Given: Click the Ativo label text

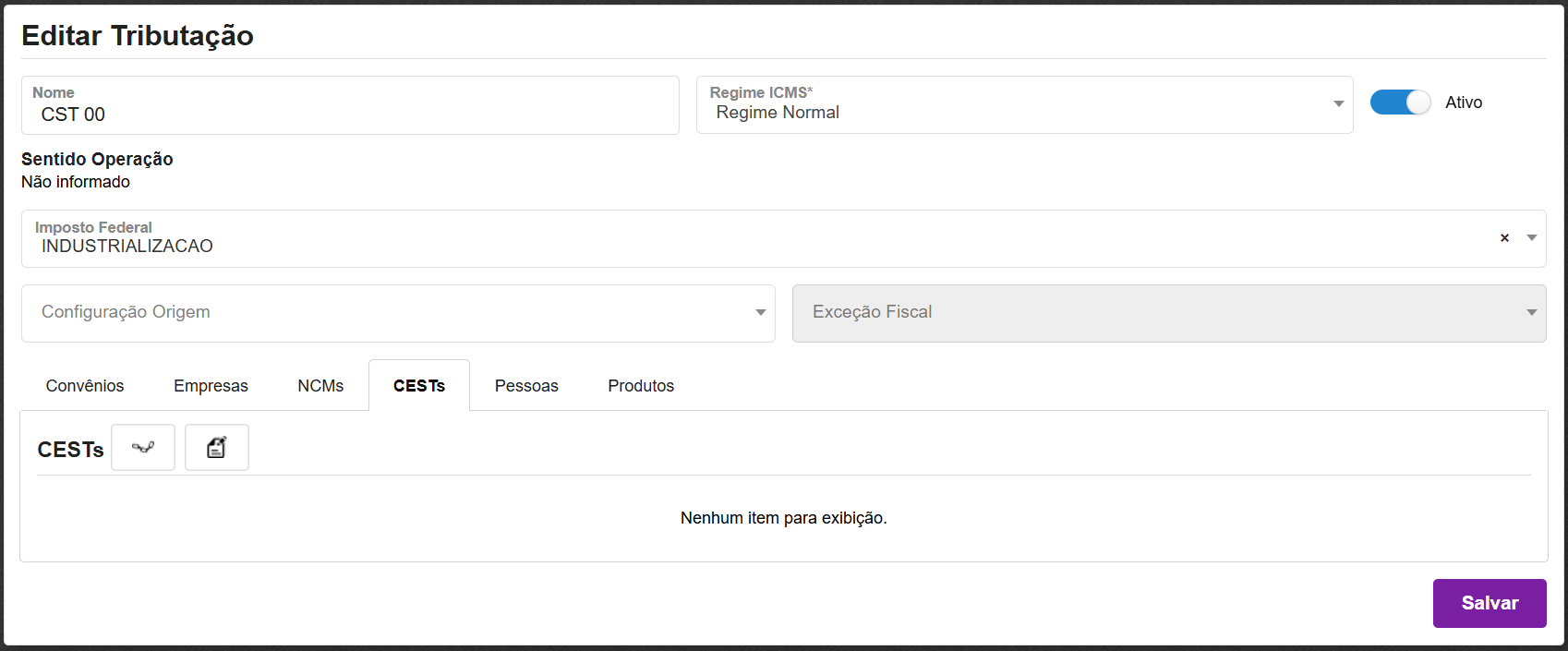Looking at the screenshot, I should (1464, 102).
